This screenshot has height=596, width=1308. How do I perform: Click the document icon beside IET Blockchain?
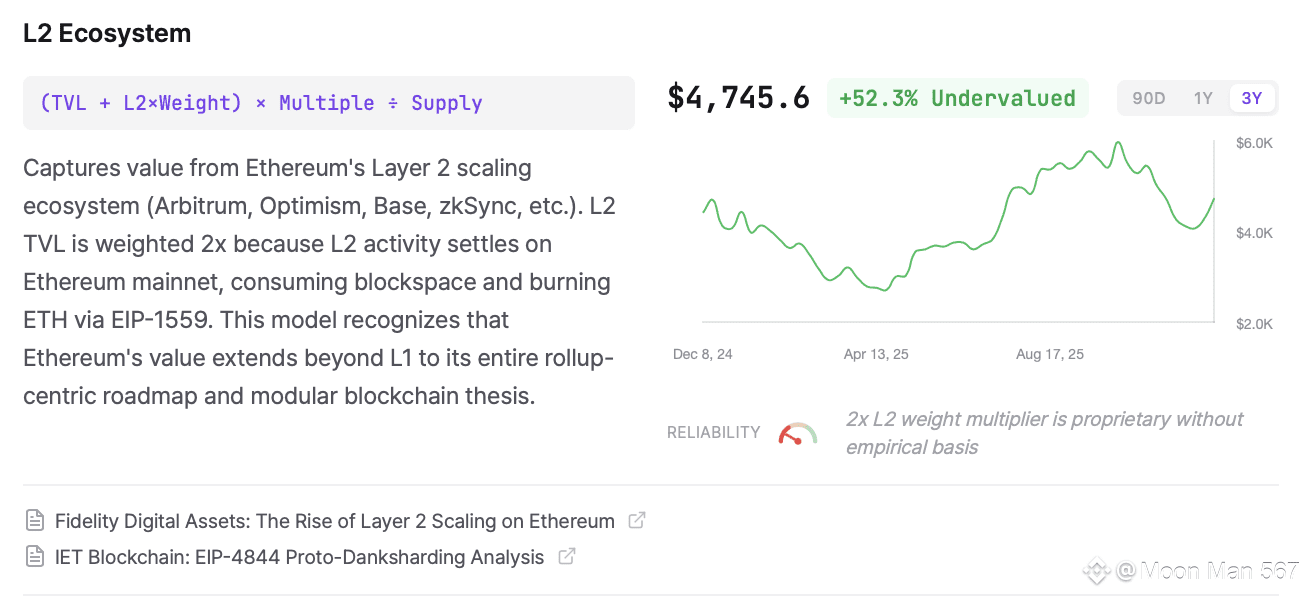[x=35, y=557]
